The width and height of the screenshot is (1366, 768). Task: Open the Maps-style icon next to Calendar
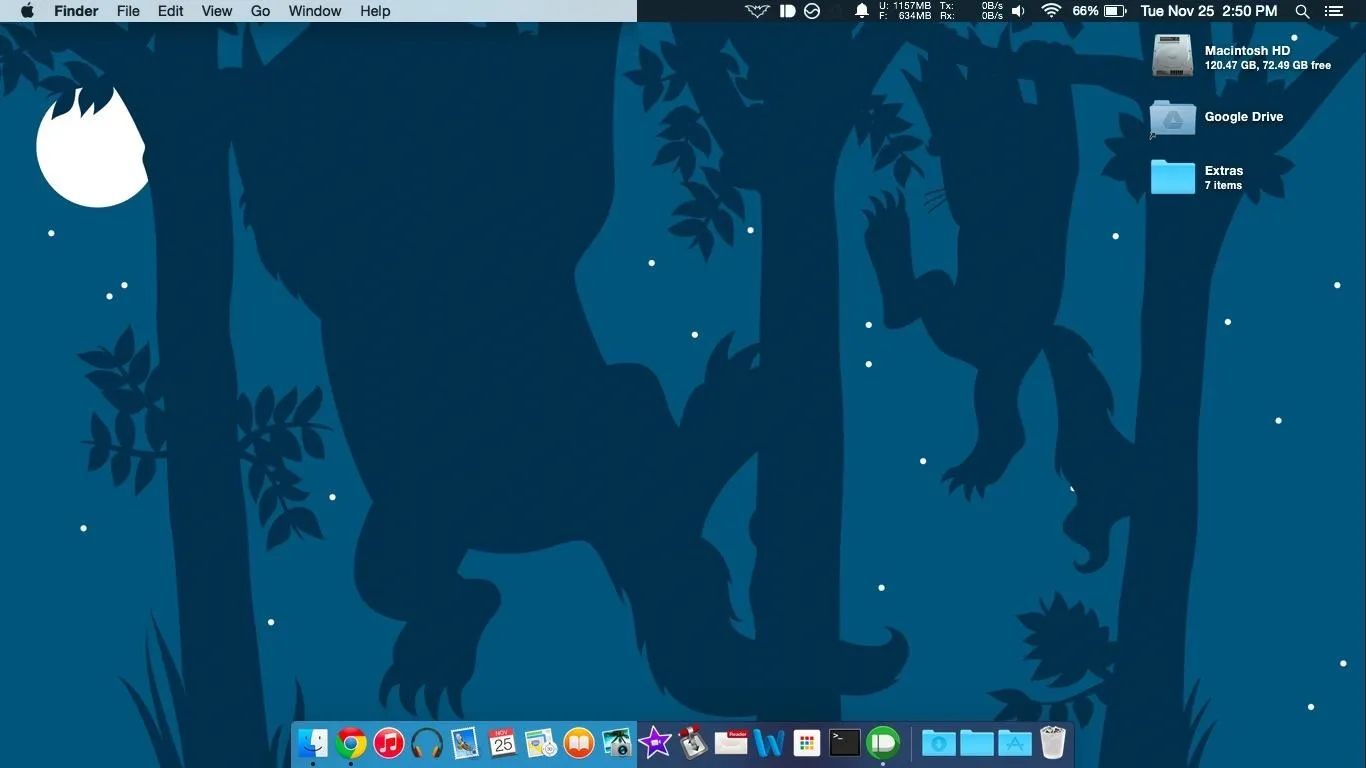pos(541,743)
